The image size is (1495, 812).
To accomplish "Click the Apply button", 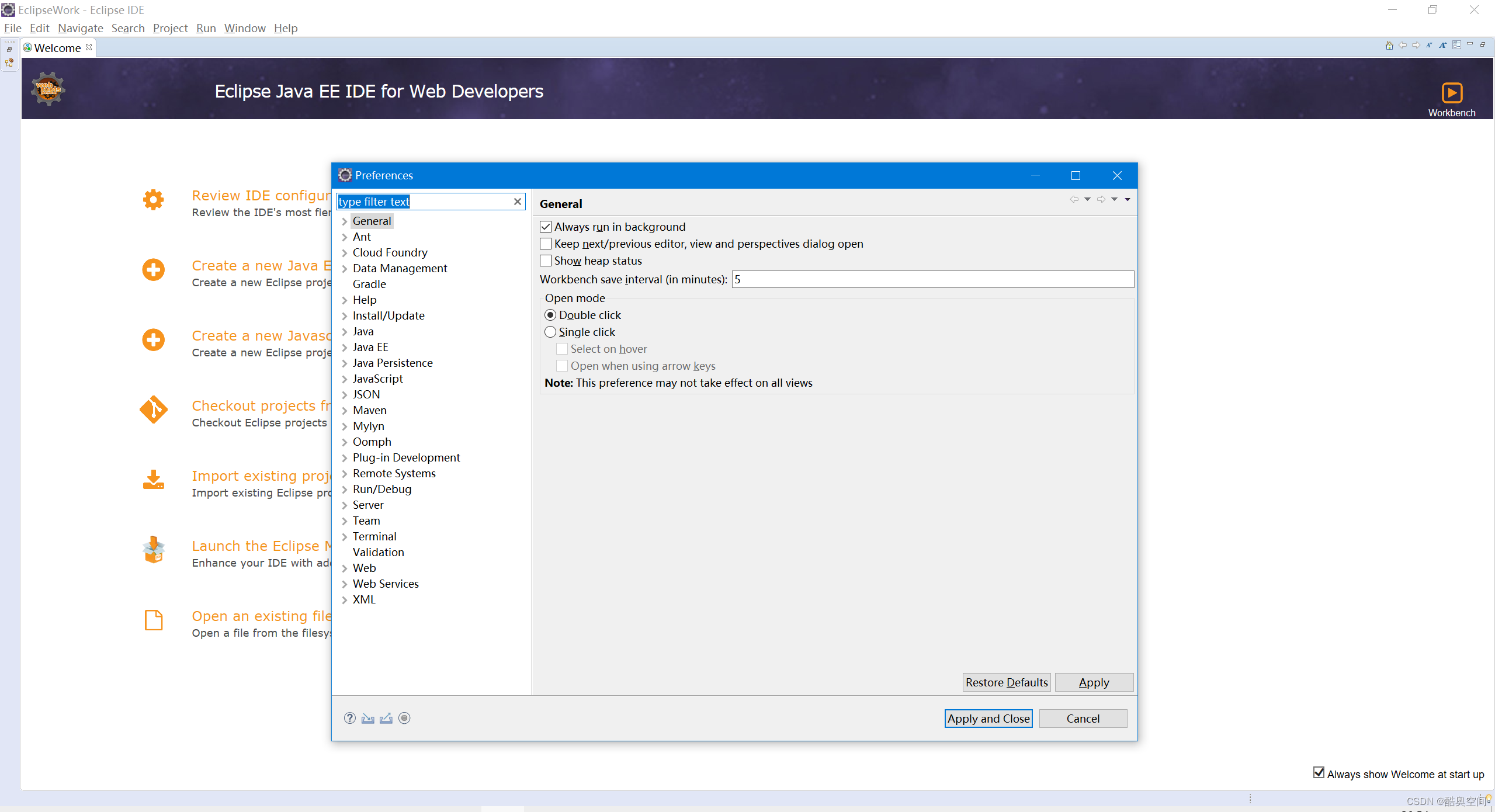I will pyautogui.click(x=1094, y=682).
